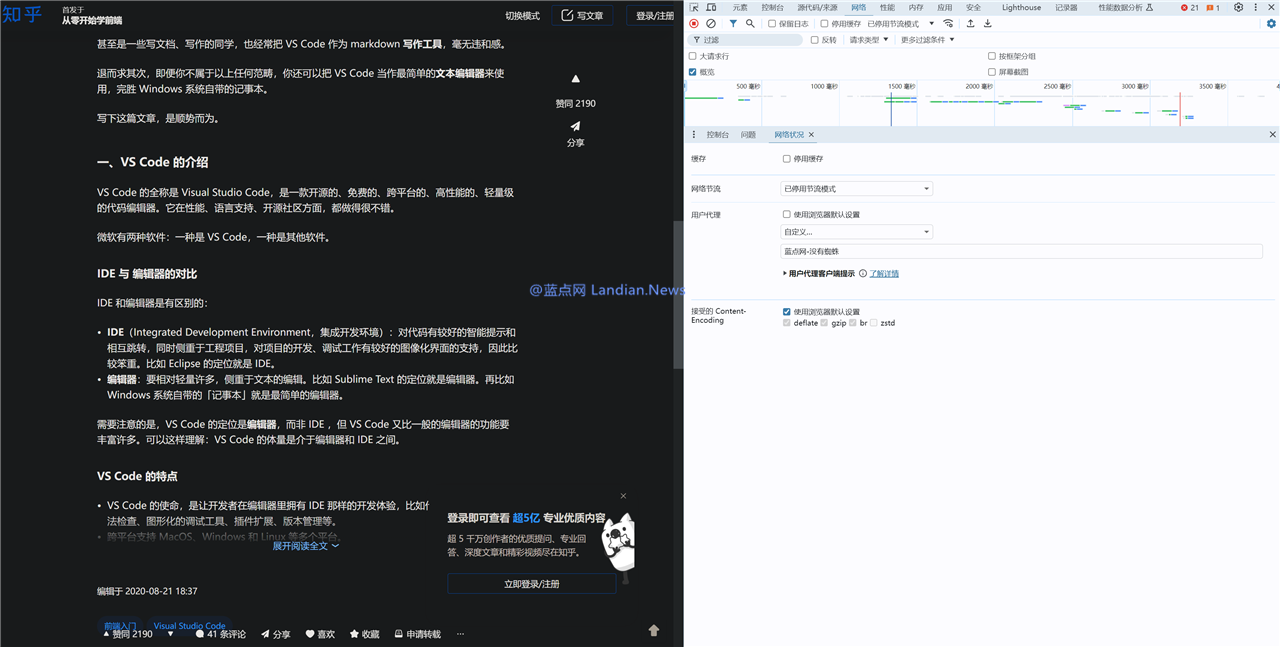
Task: Click 申请转载 in the bottom bar
Action: point(417,634)
